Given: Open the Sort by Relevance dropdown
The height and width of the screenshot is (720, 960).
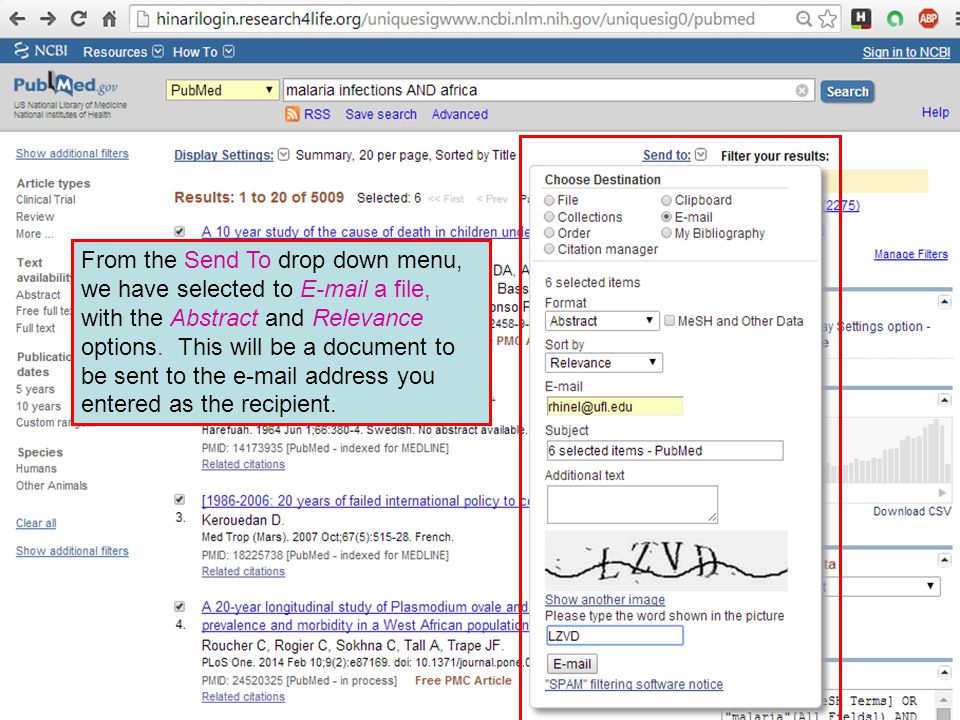Looking at the screenshot, I should pos(604,362).
